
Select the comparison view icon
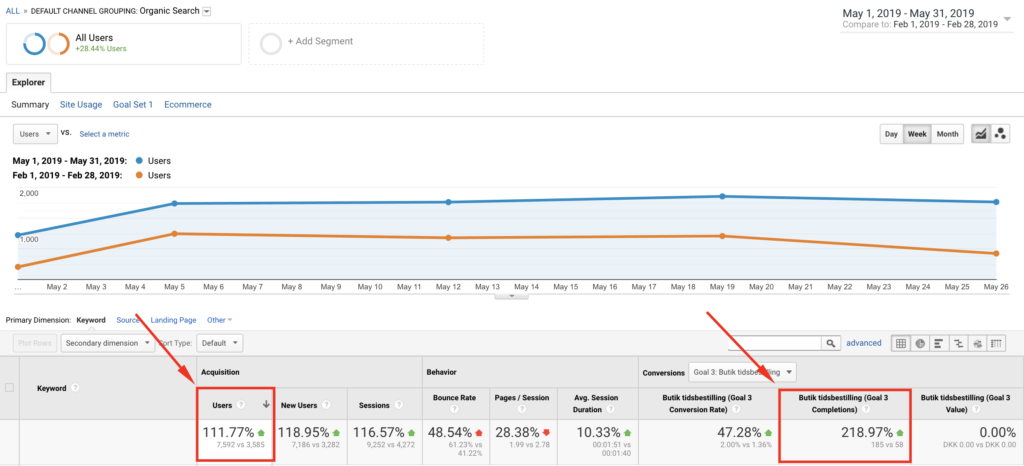958,343
